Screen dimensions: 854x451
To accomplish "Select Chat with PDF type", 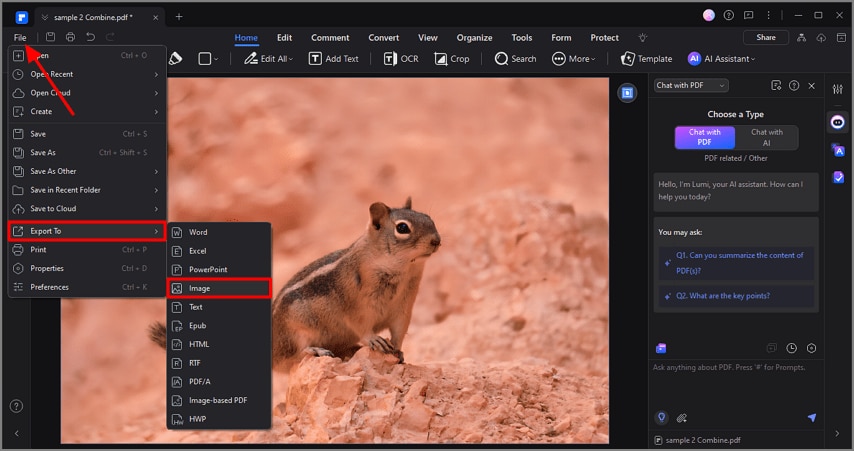I will tap(705, 137).
